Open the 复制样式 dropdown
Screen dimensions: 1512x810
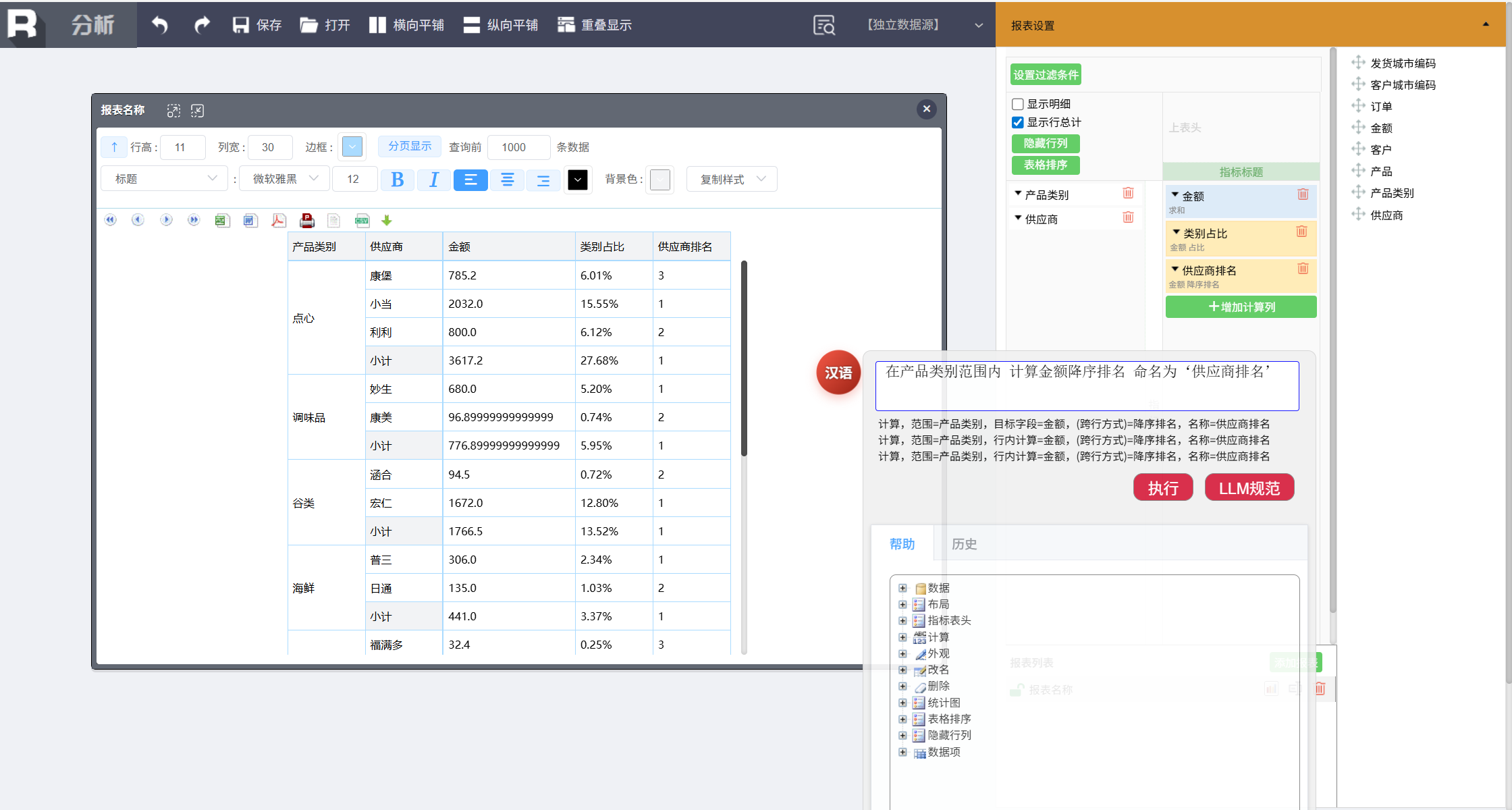coord(732,180)
